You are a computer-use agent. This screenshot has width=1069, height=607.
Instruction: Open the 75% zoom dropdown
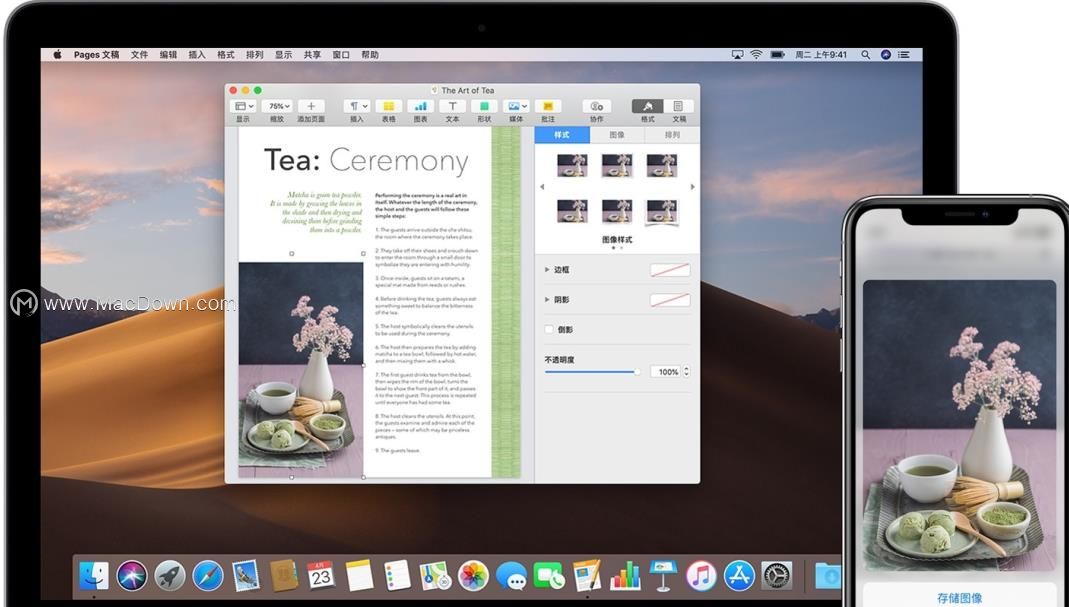point(277,106)
